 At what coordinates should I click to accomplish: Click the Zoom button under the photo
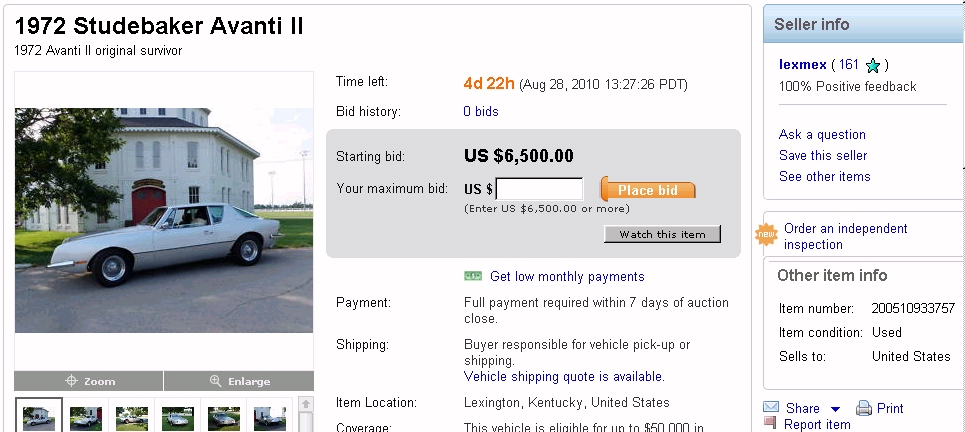[89, 381]
